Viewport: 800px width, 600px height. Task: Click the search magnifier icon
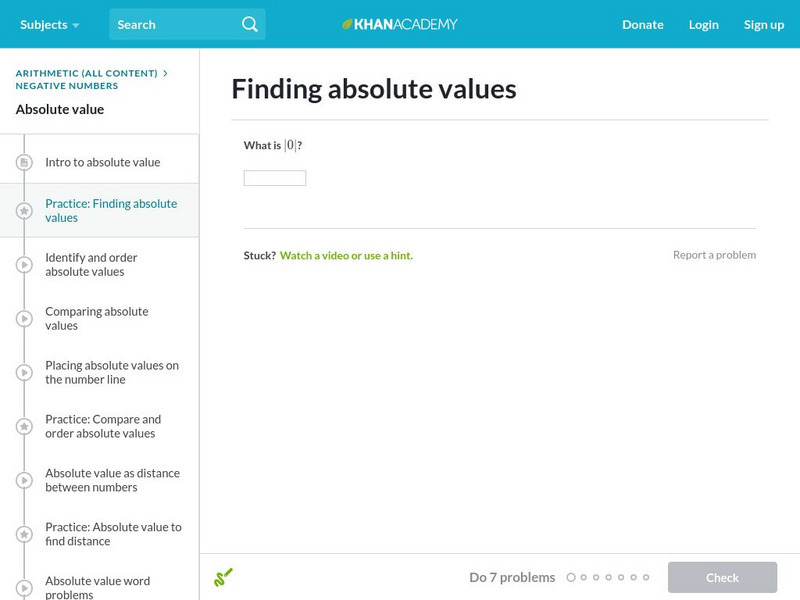(x=250, y=24)
